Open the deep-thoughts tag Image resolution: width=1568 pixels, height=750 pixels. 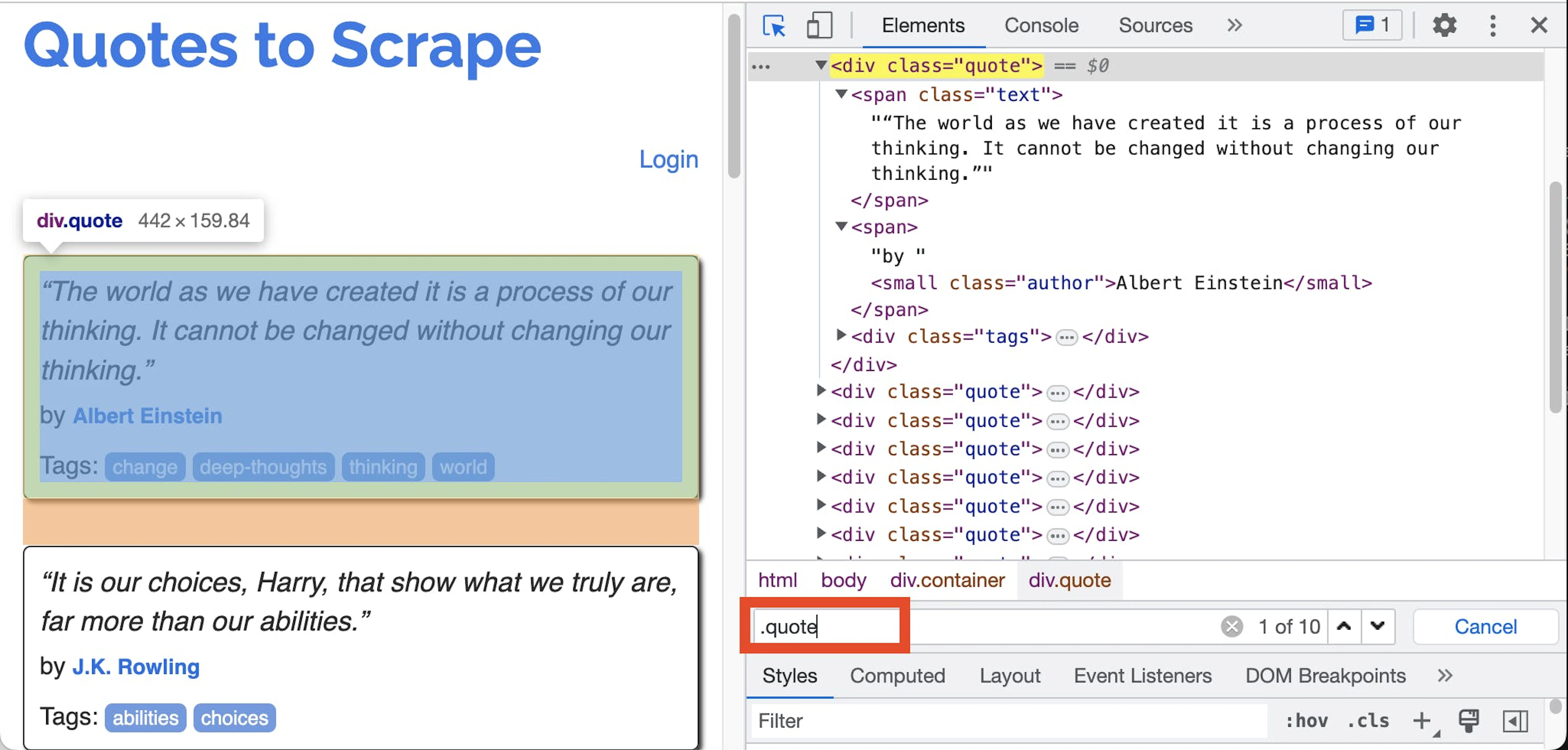pyautogui.click(x=263, y=467)
